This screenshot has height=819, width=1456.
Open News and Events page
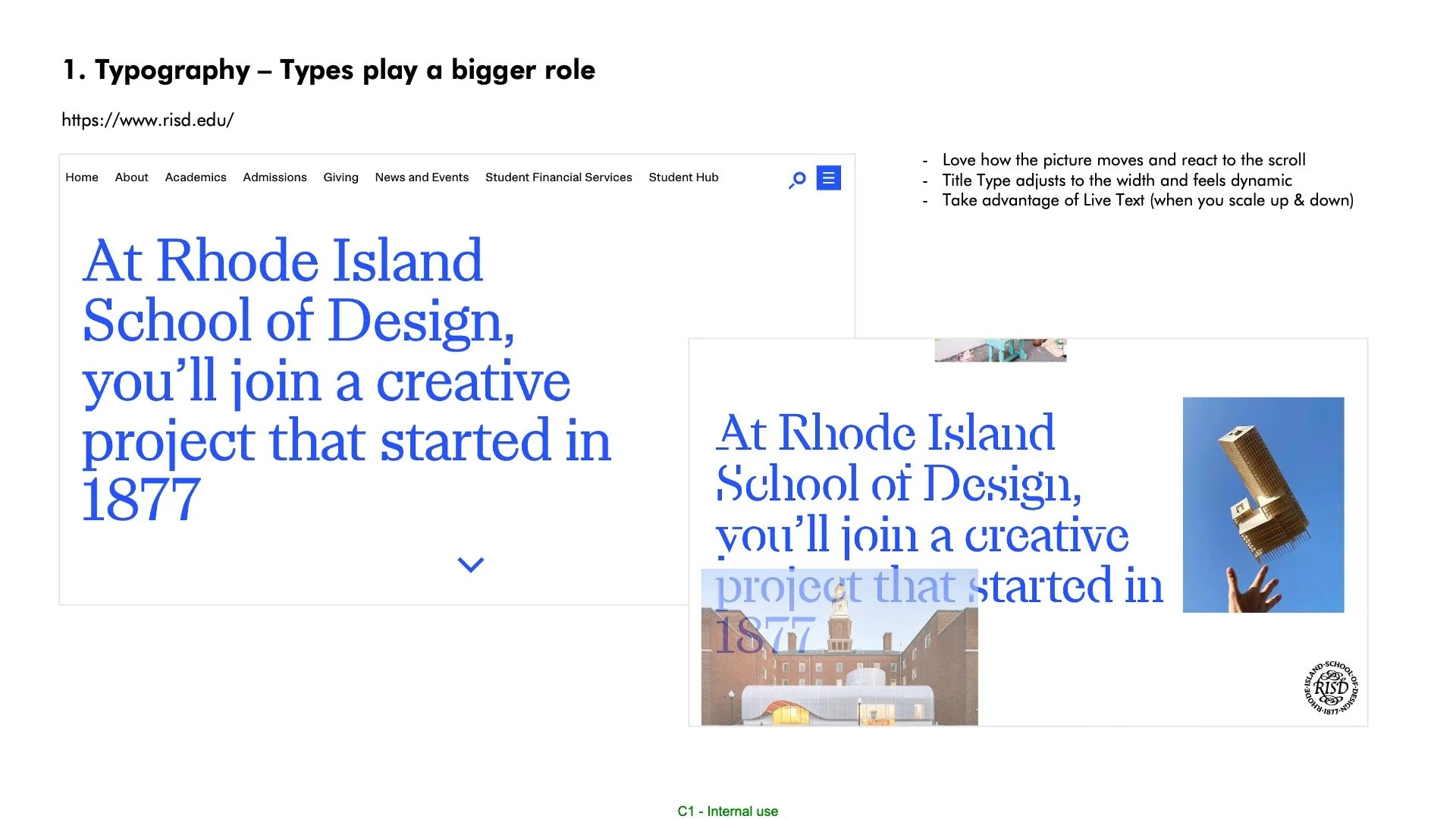[x=422, y=177]
